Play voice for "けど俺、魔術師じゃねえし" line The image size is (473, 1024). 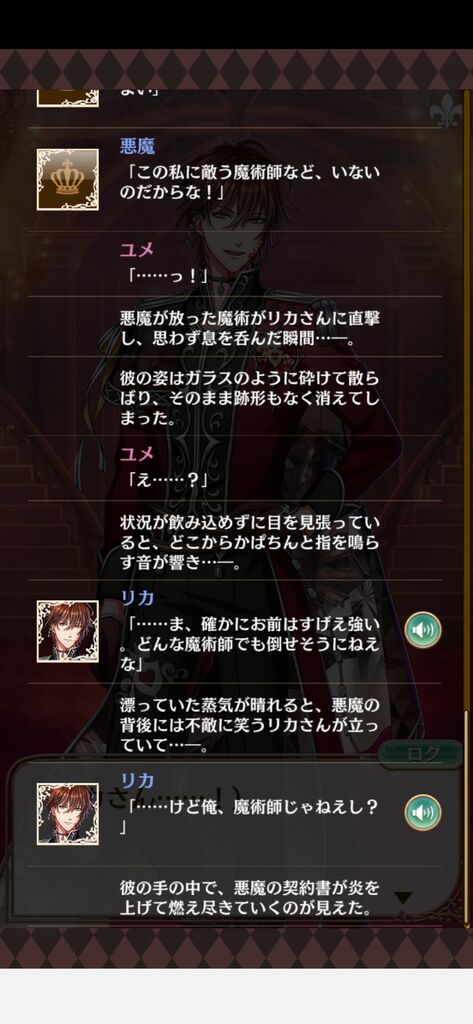423,812
